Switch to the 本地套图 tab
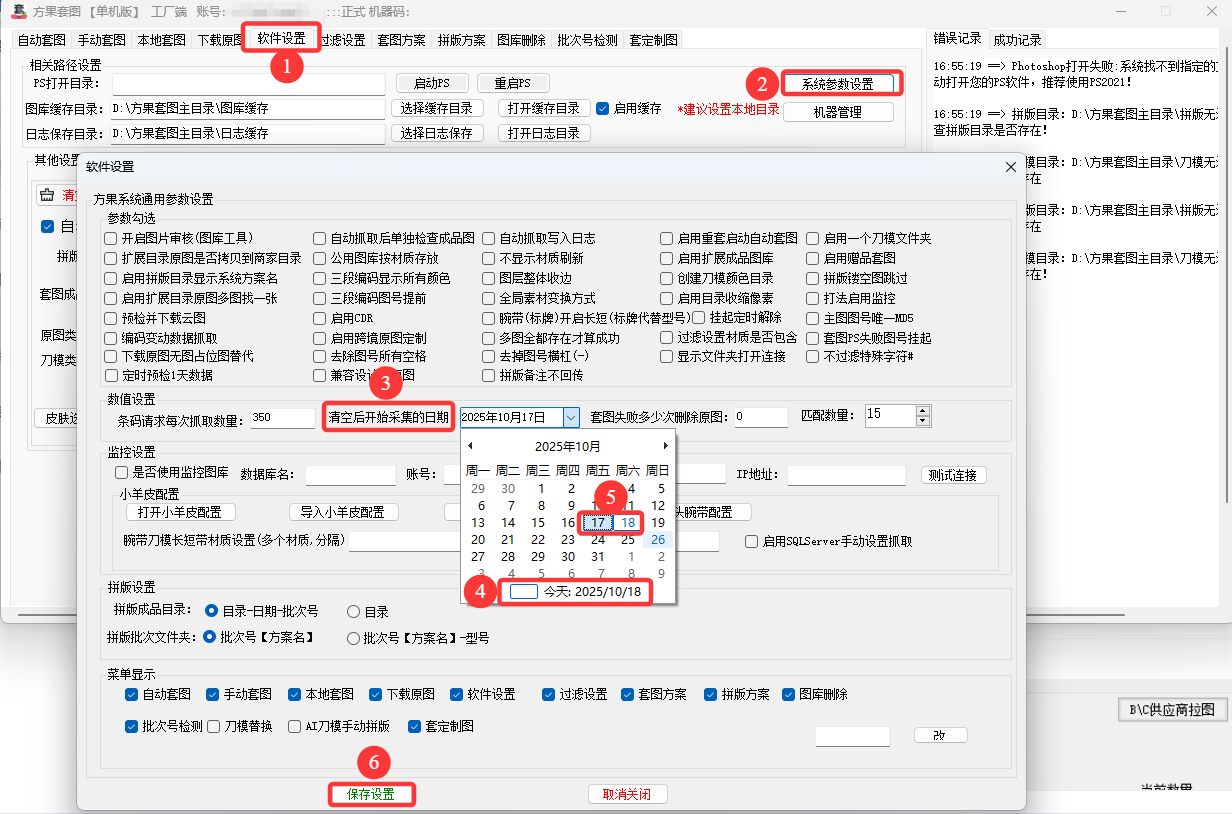Viewport: 1232px width, 814px height. 161,40
